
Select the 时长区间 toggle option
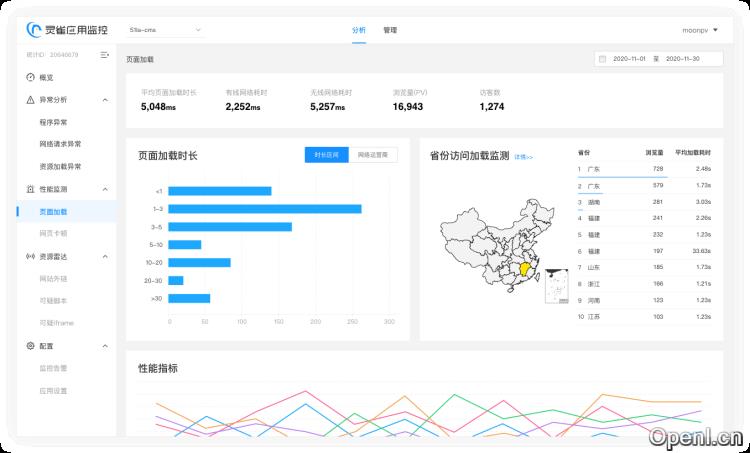tap(326, 155)
